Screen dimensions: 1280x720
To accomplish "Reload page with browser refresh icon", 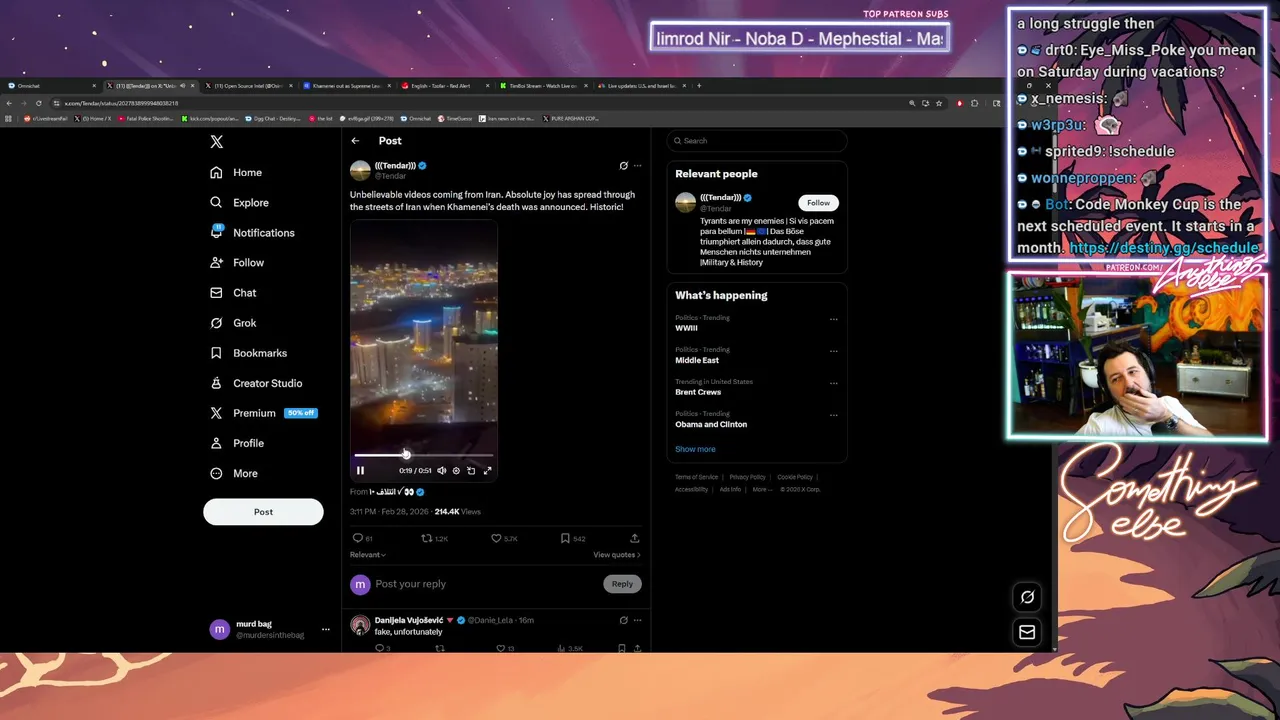I will [x=39, y=103].
